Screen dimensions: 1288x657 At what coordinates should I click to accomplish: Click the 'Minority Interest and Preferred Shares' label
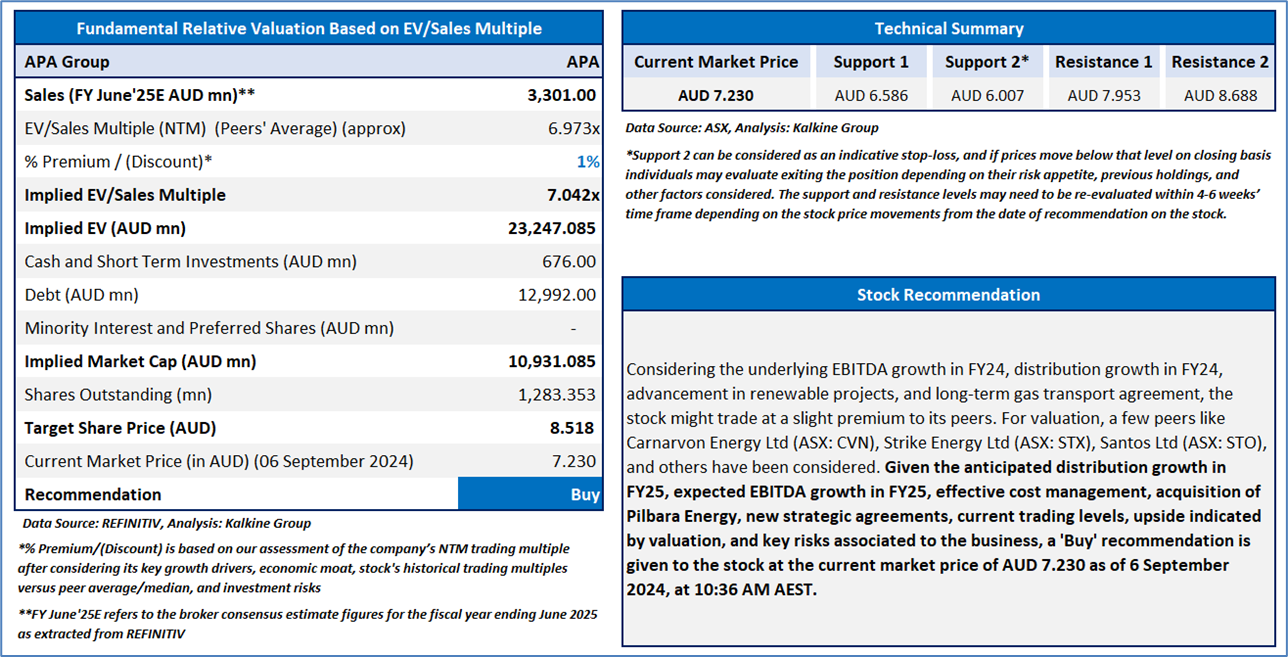pyautogui.click(x=209, y=328)
